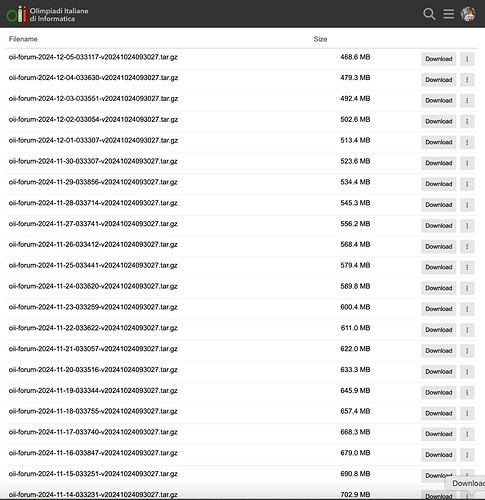Download the oii-forum-2024-11-29 archive

pyautogui.click(x=439, y=184)
